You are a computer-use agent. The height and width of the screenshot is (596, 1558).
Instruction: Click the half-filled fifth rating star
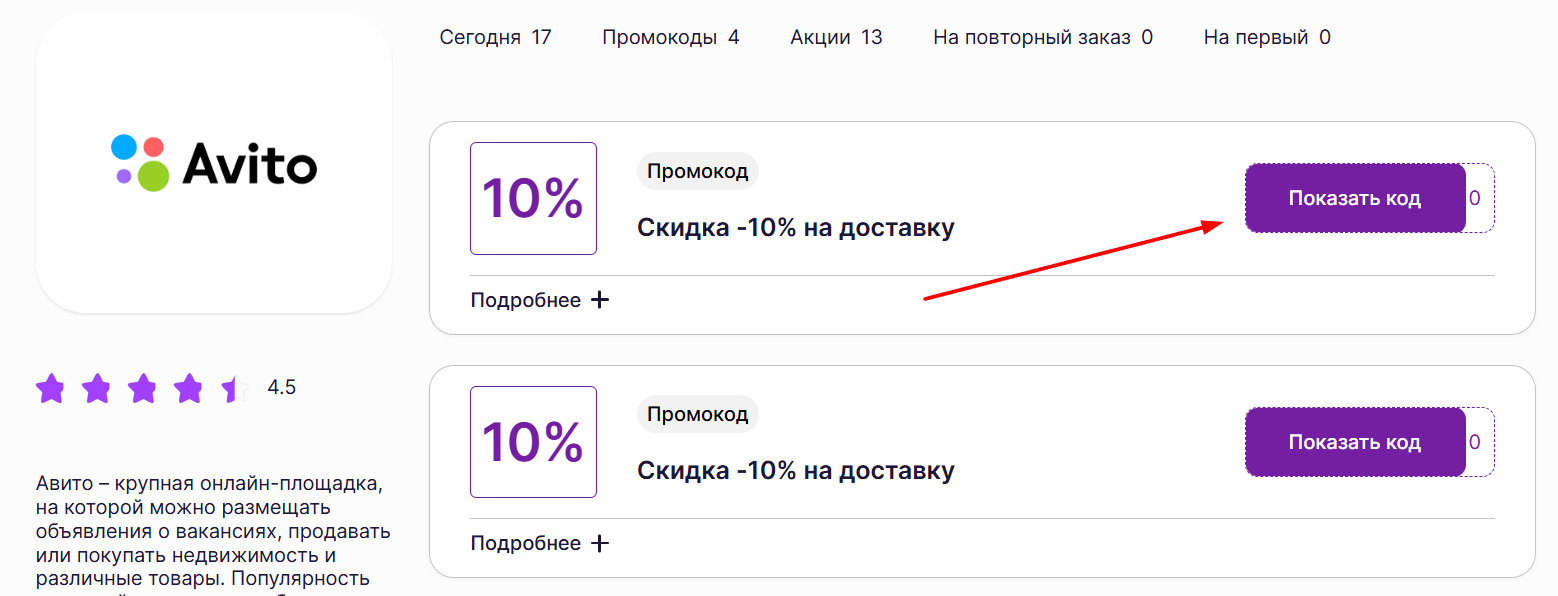point(233,389)
